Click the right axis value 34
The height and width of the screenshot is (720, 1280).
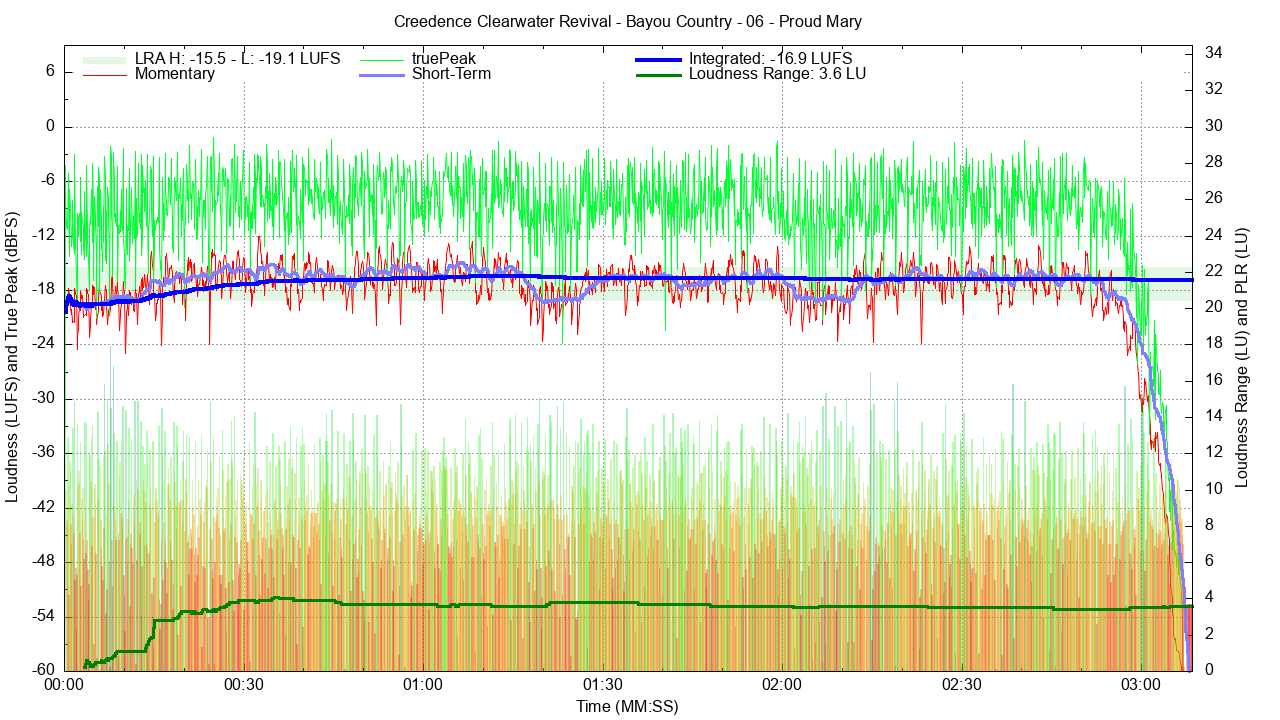1212,52
